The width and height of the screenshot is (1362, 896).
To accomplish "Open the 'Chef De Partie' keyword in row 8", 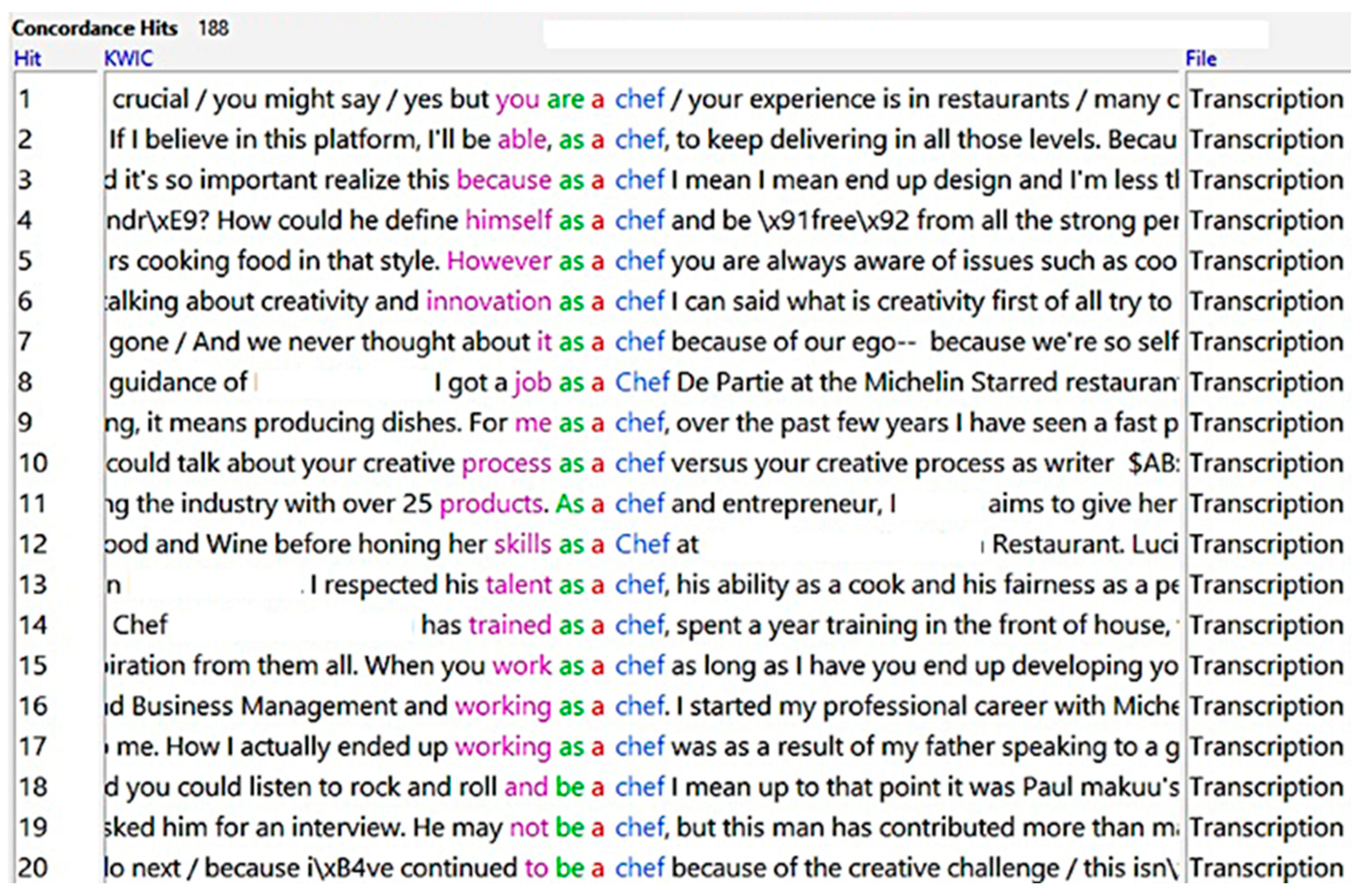I will tap(641, 383).
